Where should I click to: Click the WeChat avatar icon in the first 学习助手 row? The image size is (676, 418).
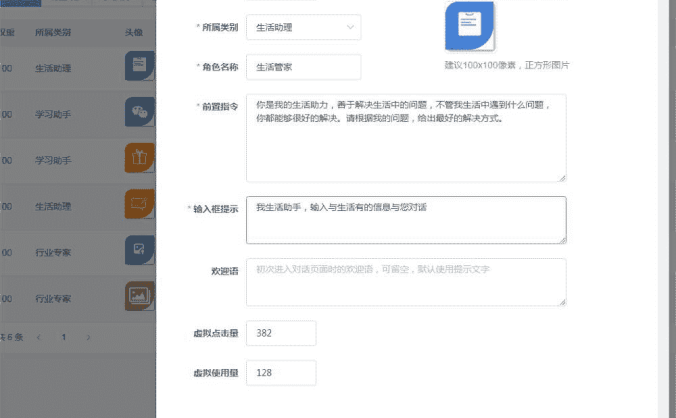140,112
